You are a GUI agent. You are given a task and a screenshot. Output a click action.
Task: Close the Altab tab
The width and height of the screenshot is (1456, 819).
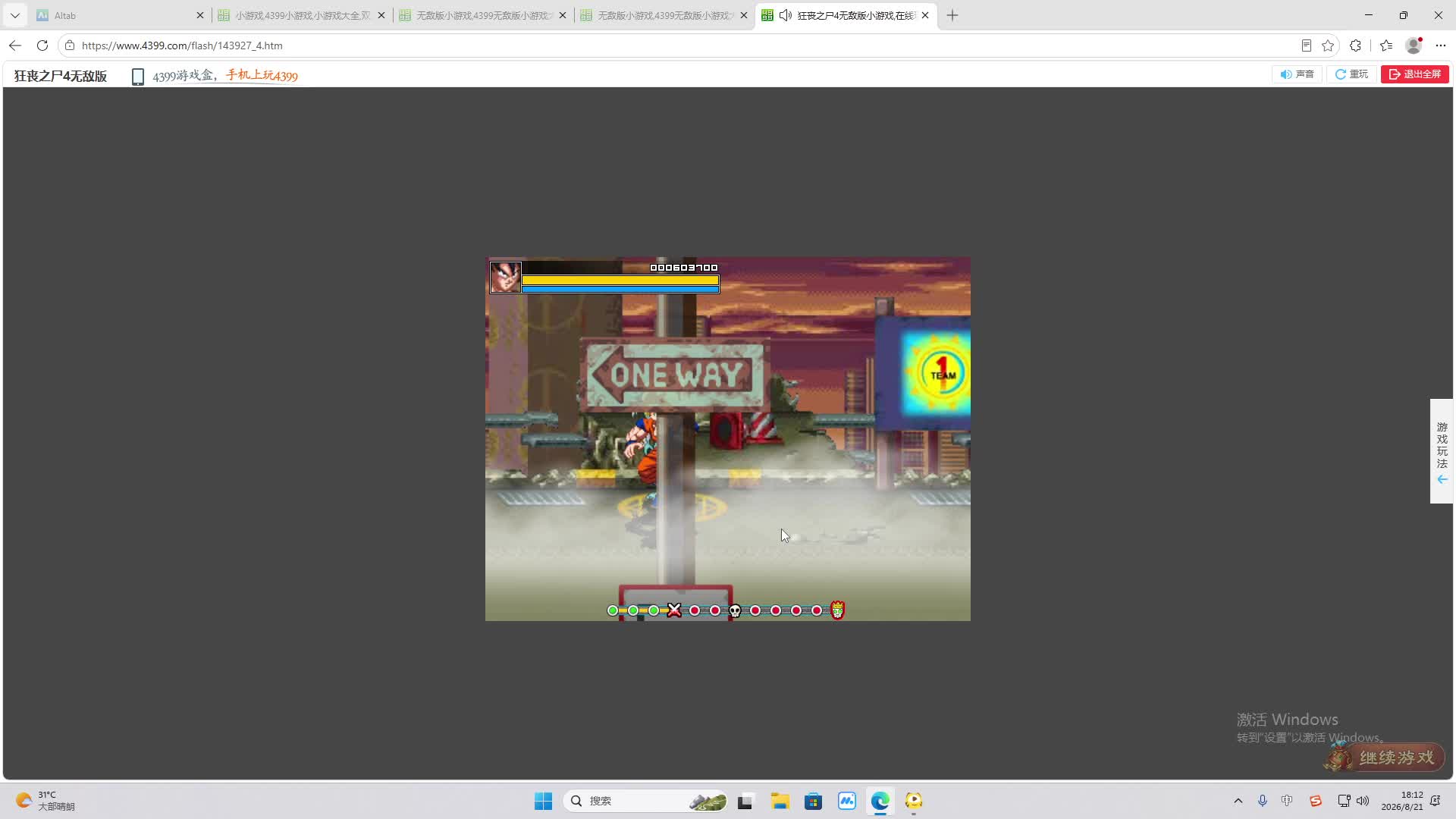pos(200,15)
